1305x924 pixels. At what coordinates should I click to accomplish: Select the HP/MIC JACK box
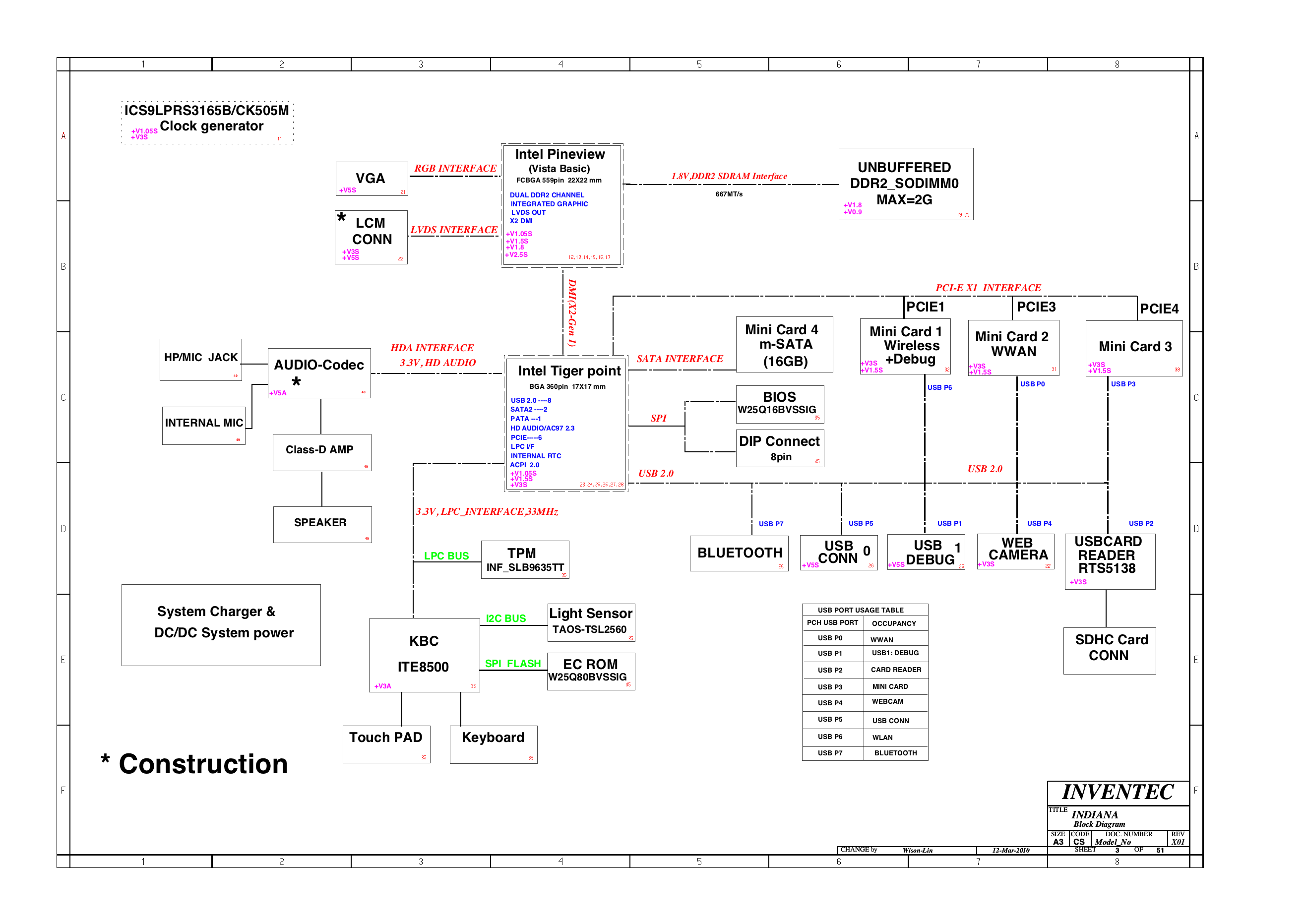(201, 360)
